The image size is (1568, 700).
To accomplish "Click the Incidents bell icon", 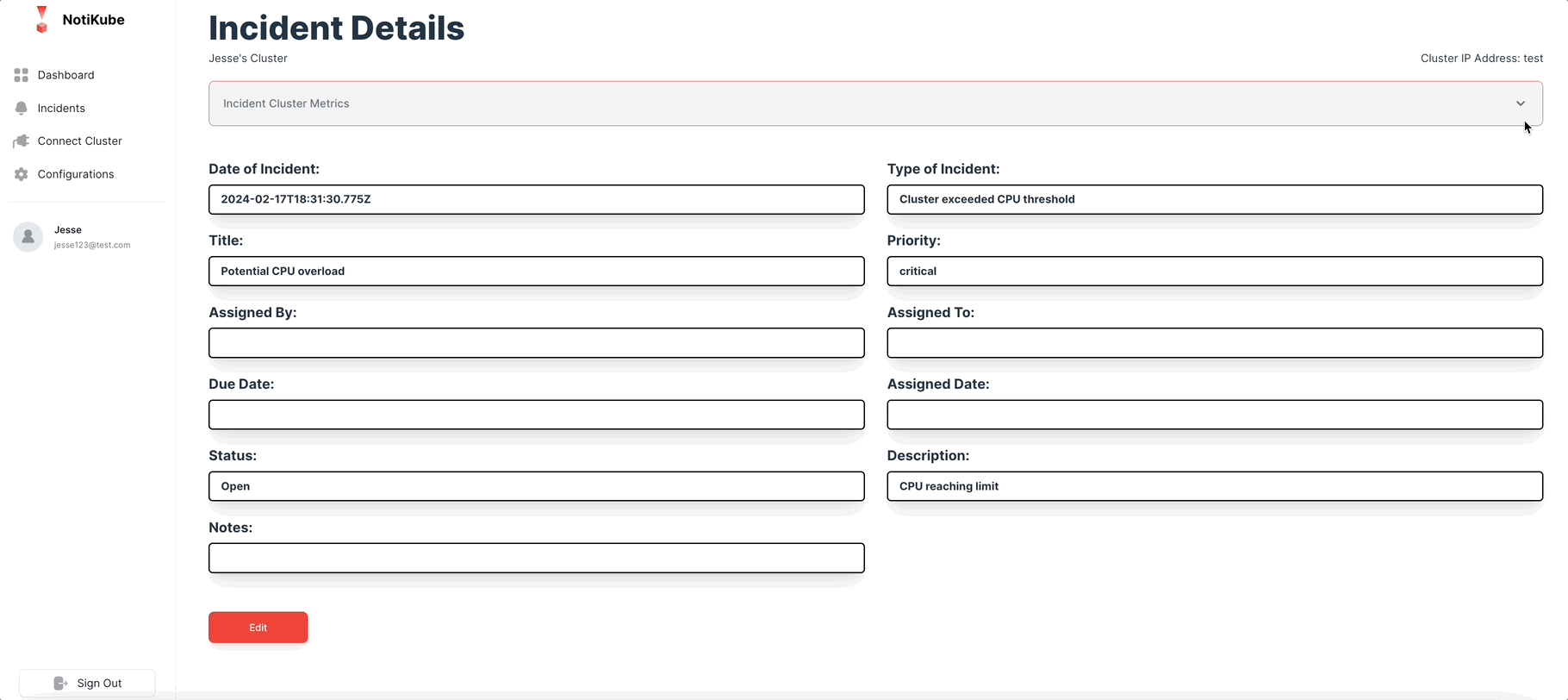I will 22,108.
